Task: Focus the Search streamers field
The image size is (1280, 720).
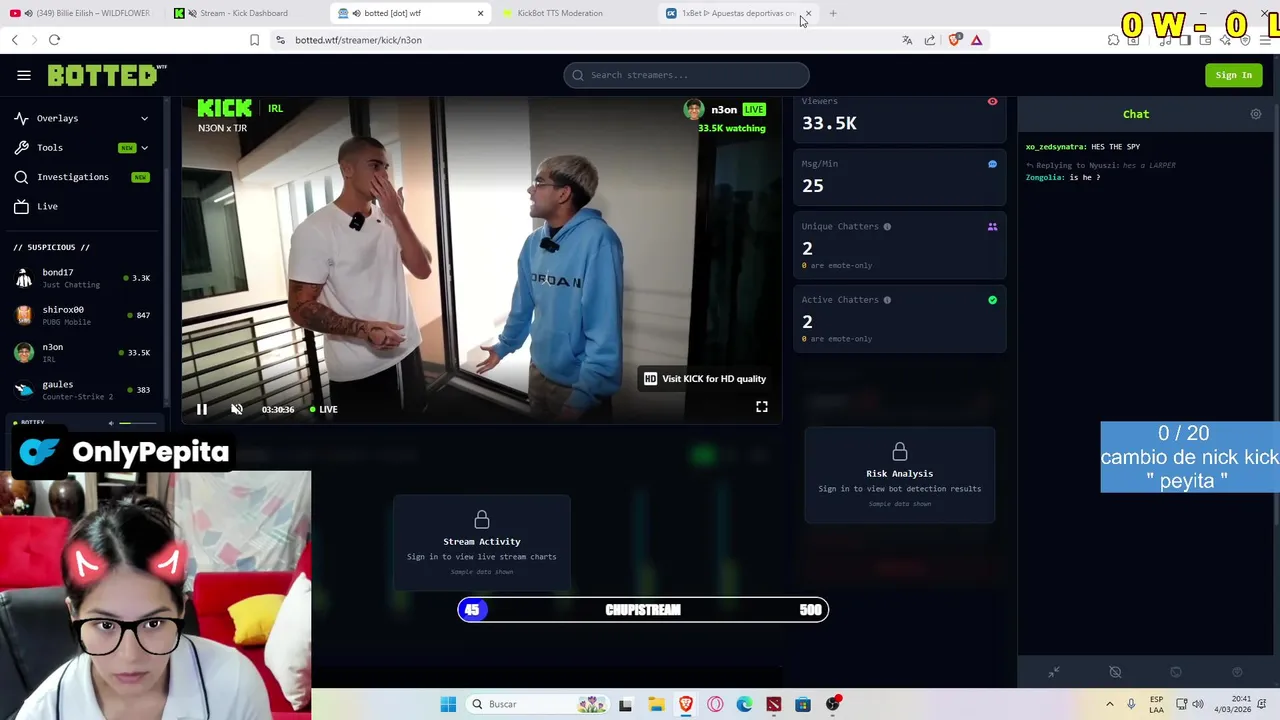Action: [686, 75]
